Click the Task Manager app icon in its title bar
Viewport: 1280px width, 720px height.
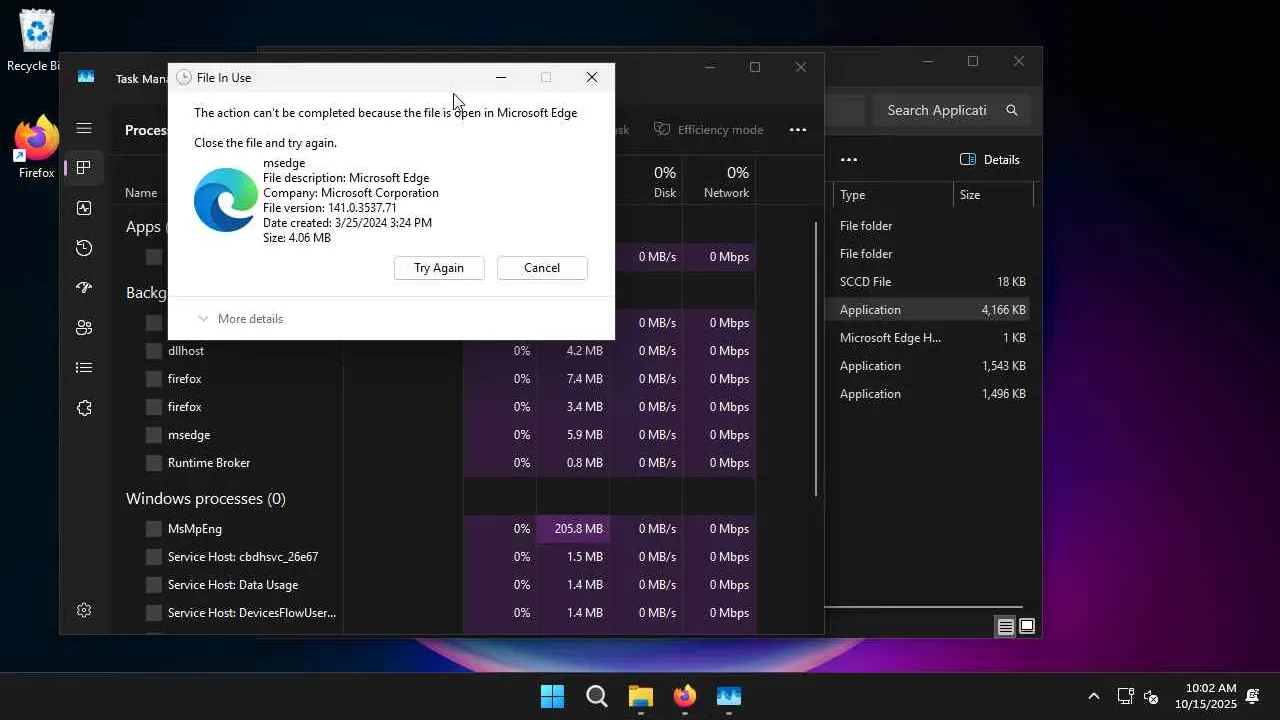click(x=86, y=77)
